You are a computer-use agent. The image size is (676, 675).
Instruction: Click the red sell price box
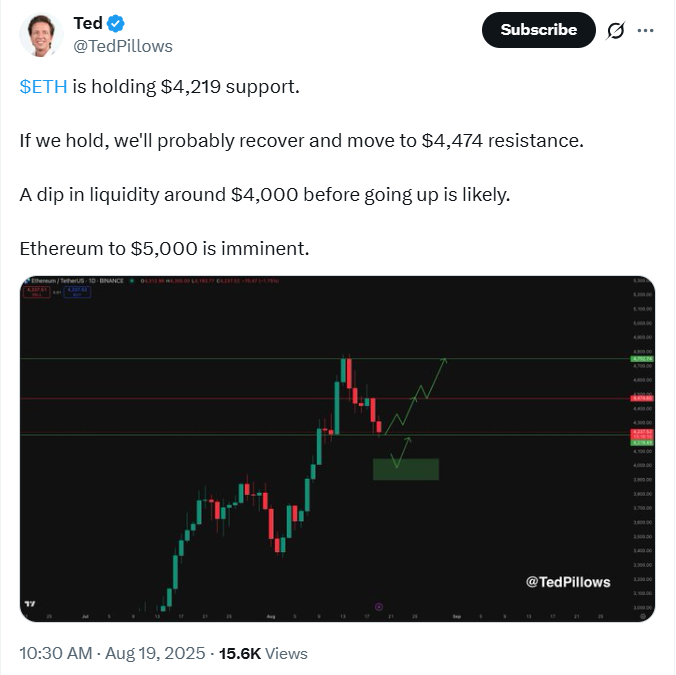pyautogui.click(x=36, y=292)
